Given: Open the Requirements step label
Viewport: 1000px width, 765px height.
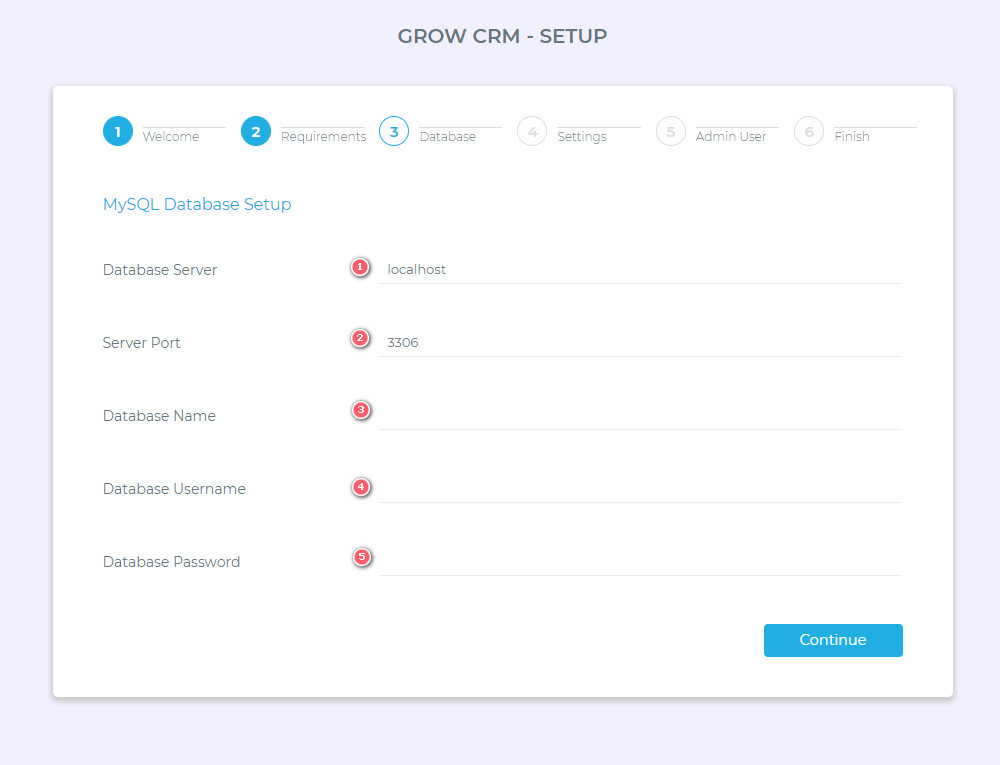Looking at the screenshot, I should click(x=323, y=136).
